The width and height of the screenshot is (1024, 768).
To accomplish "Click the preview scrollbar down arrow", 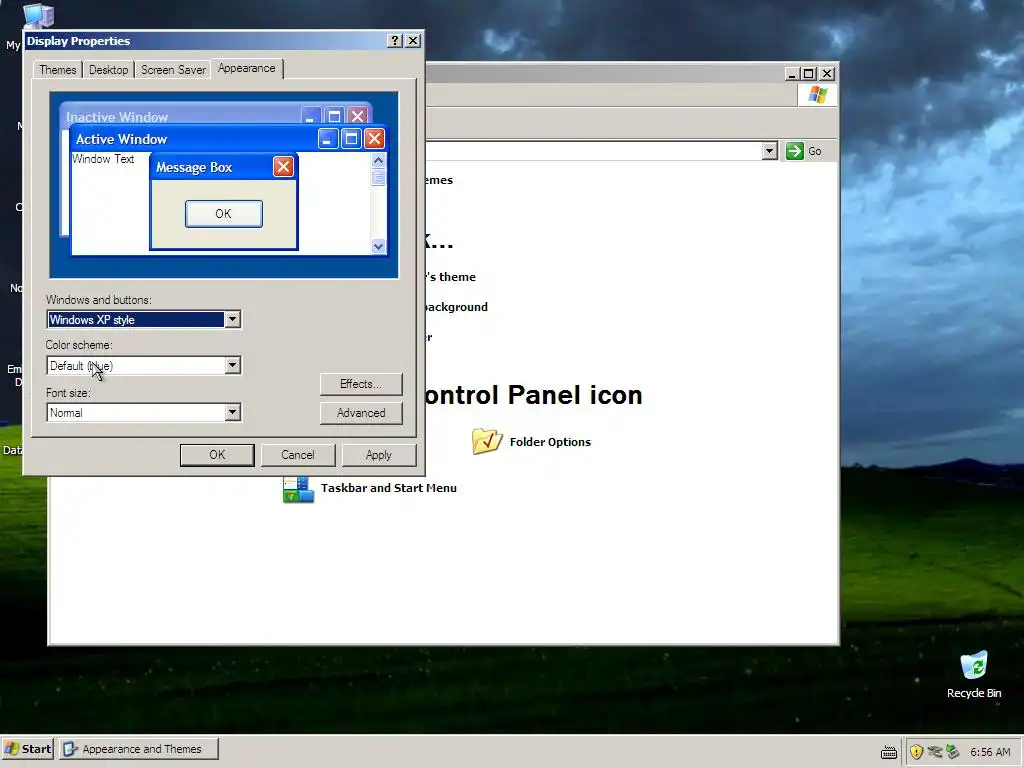I will (x=378, y=246).
